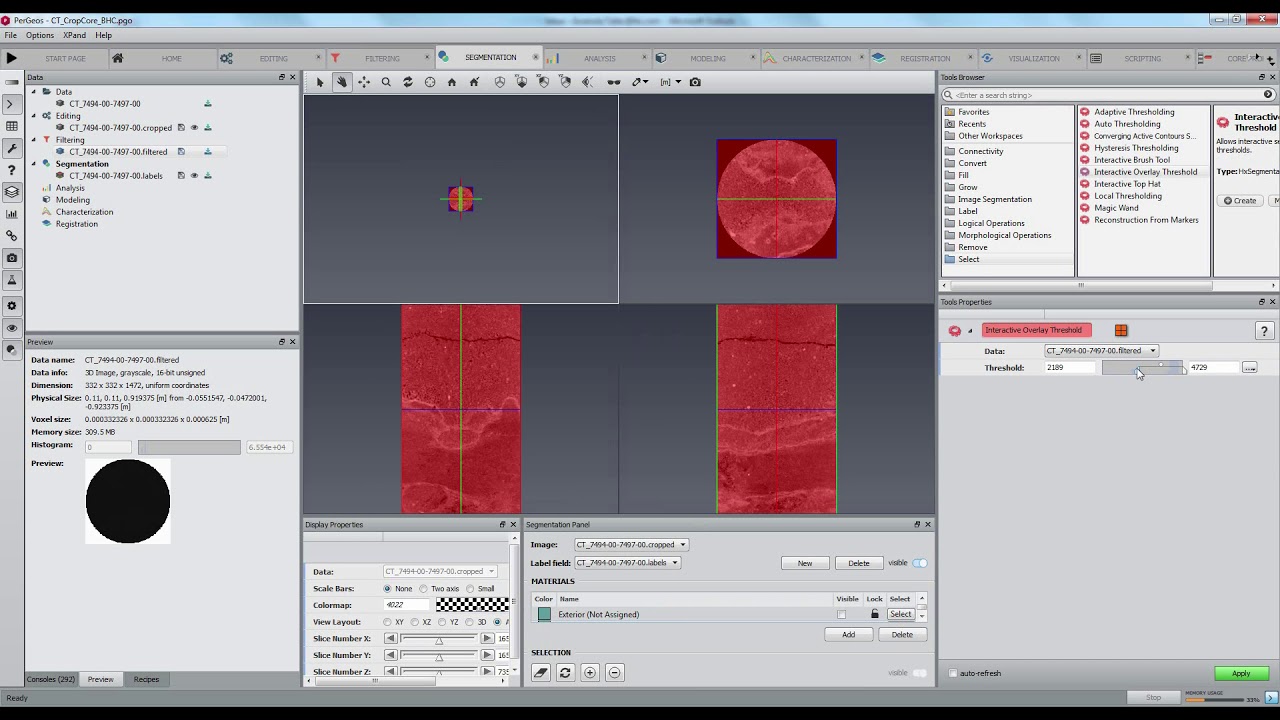The image size is (1280, 720).
Task: Toggle visibility eye of .labels dataset
Action: click(194, 176)
